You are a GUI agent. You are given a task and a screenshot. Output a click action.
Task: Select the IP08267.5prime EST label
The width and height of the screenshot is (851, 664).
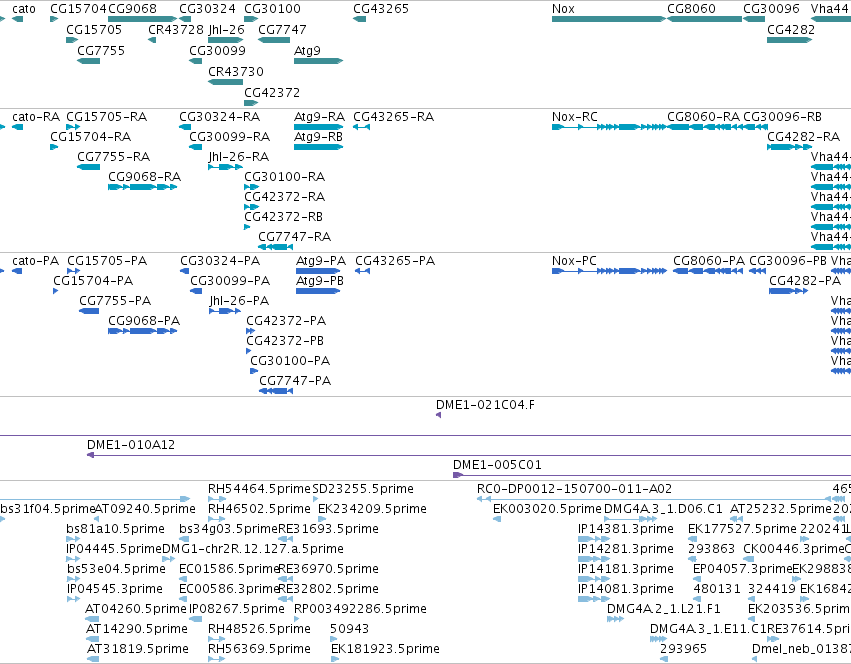(x=237, y=609)
